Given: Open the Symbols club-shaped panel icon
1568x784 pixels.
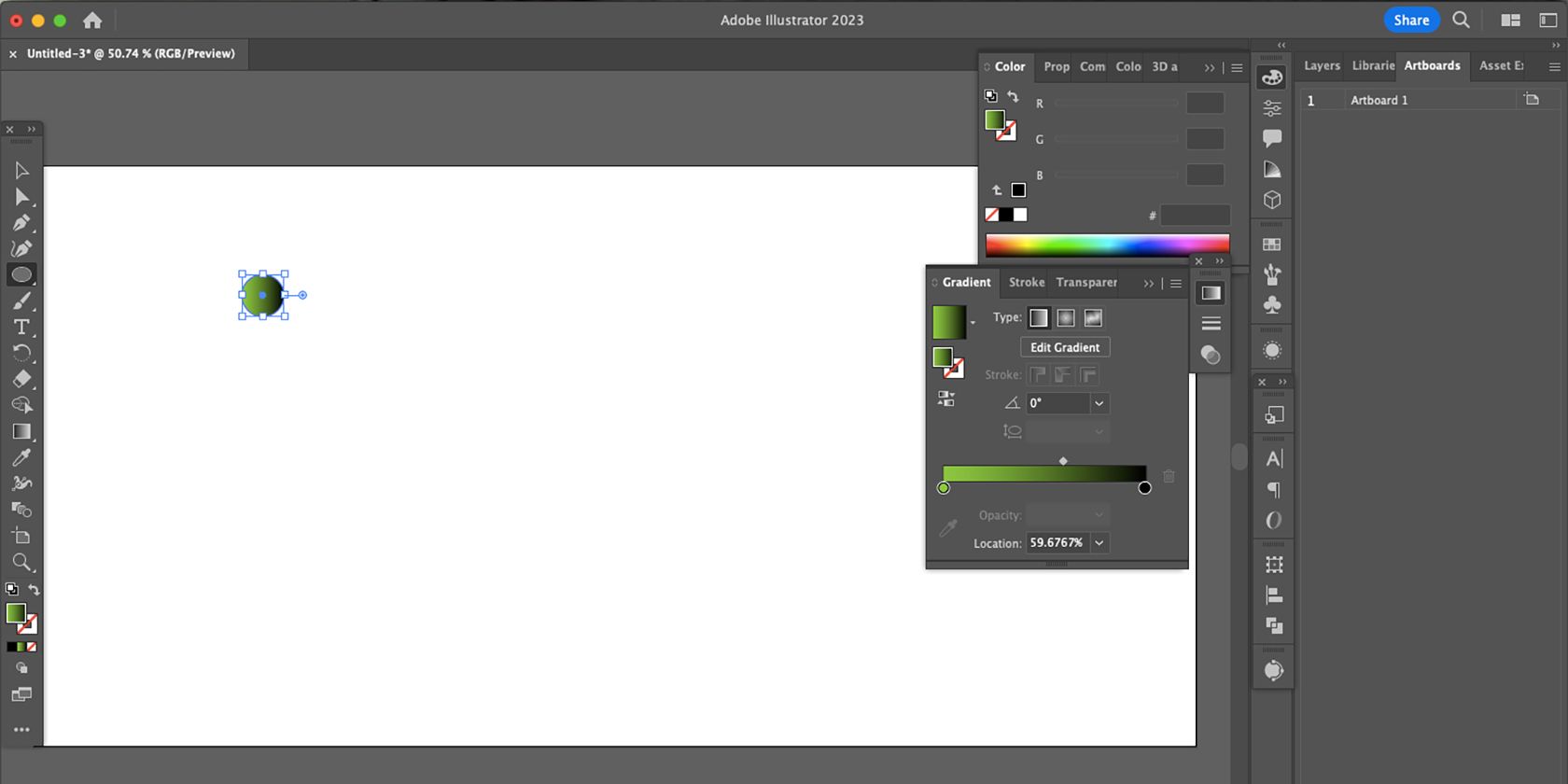Looking at the screenshot, I should (x=1272, y=305).
